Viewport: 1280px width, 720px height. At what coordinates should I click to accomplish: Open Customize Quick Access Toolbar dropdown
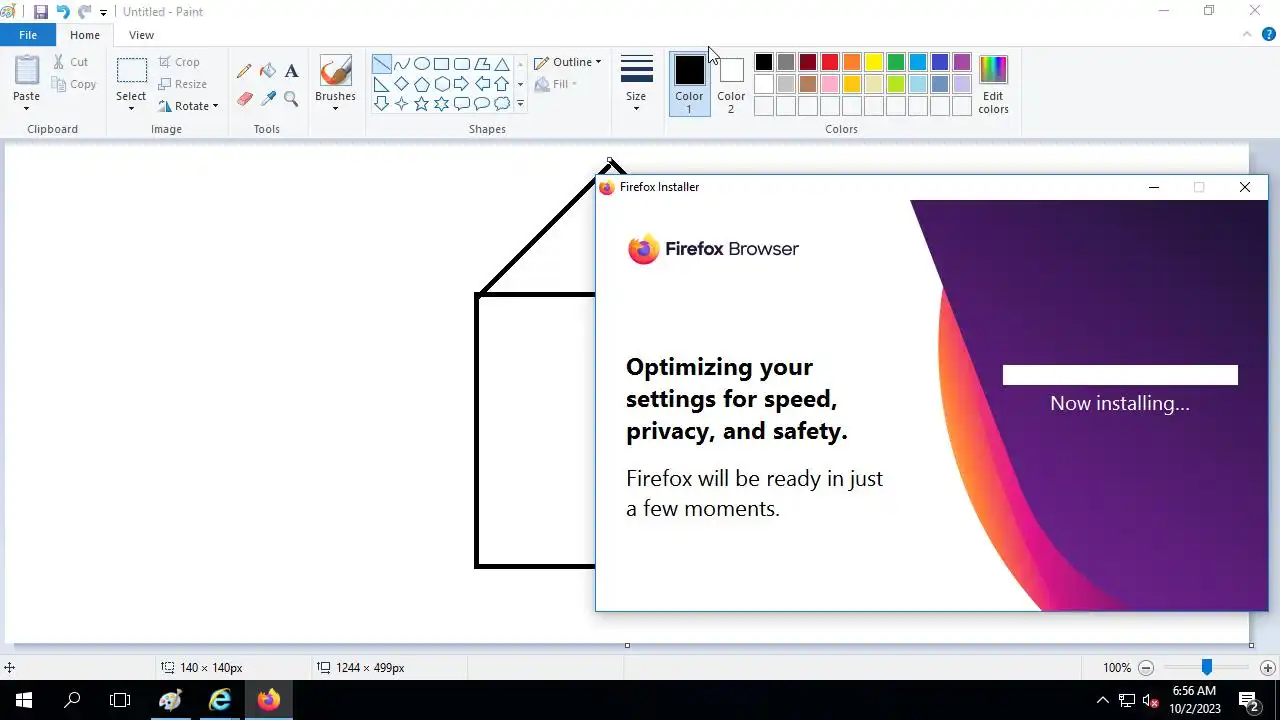(103, 13)
